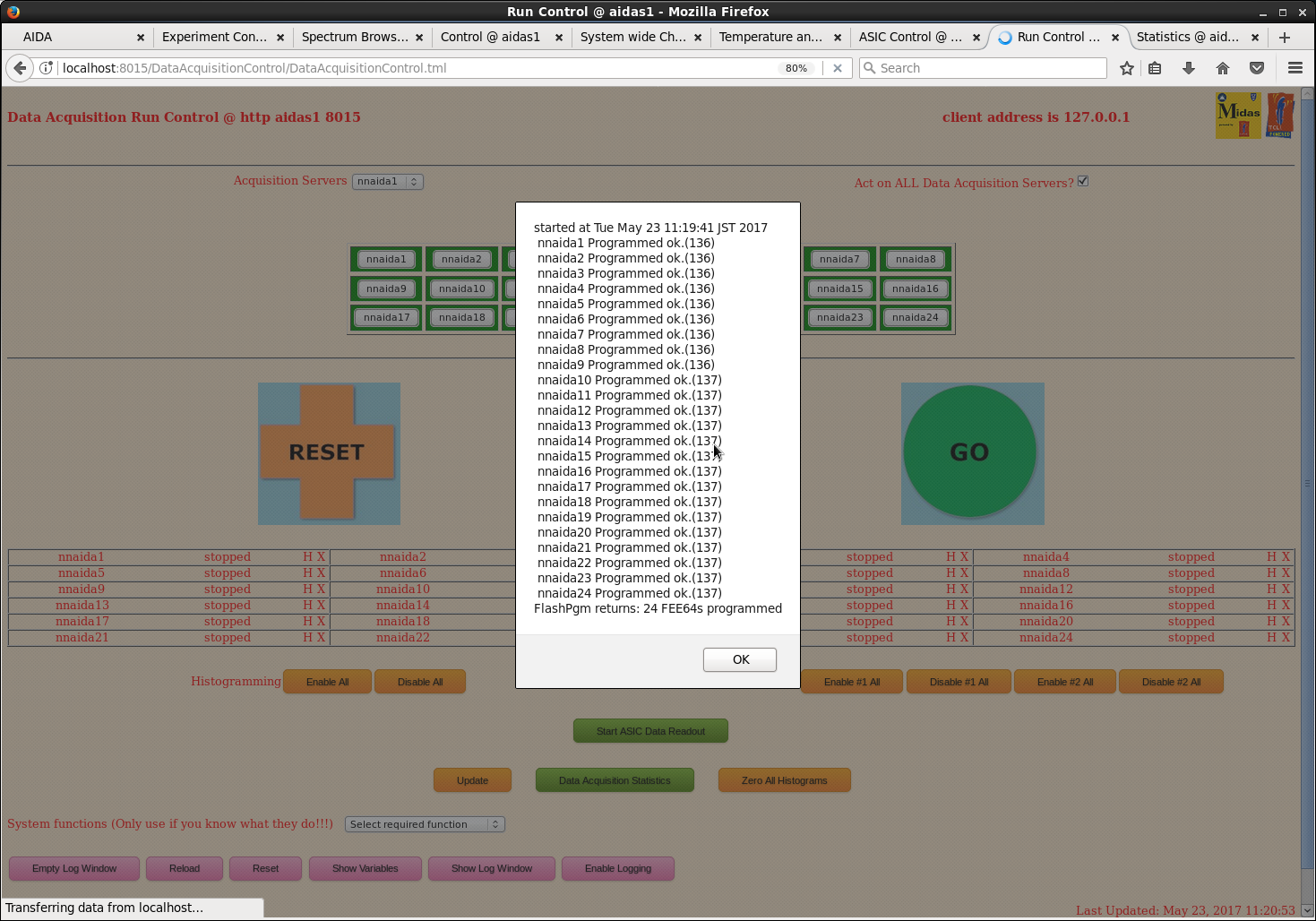This screenshot has height=921, width=1316.
Task: Select the nnaida8 server button
Action: (916, 259)
